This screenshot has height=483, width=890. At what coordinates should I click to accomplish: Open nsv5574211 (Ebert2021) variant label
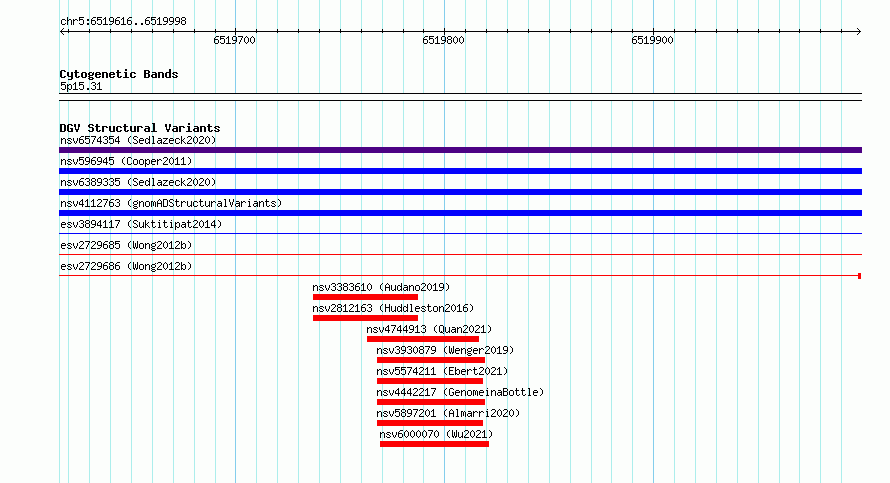coord(442,371)
